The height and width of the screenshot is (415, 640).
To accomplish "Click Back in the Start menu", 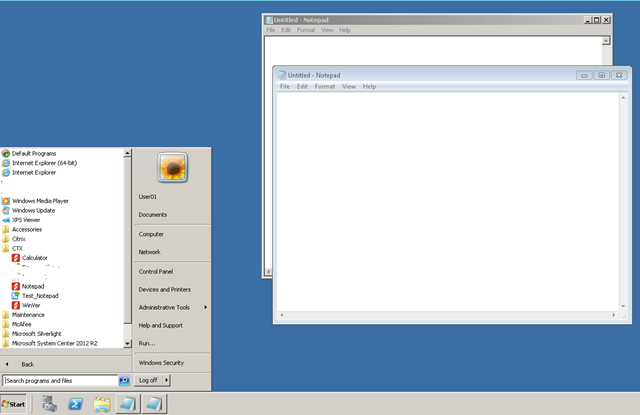I will (27, 364).
